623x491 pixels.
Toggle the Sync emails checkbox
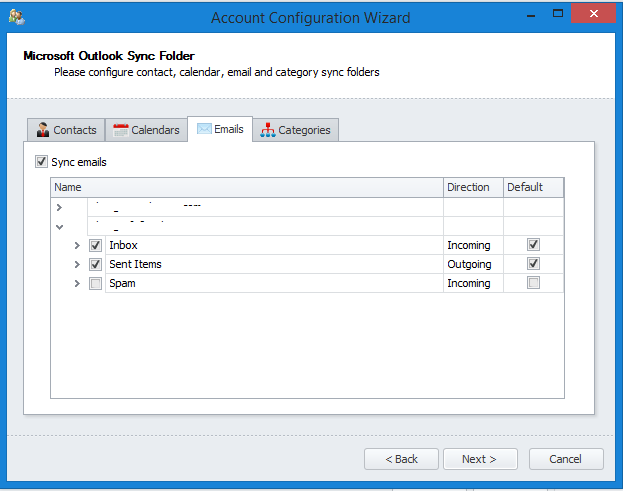point(41,162)
